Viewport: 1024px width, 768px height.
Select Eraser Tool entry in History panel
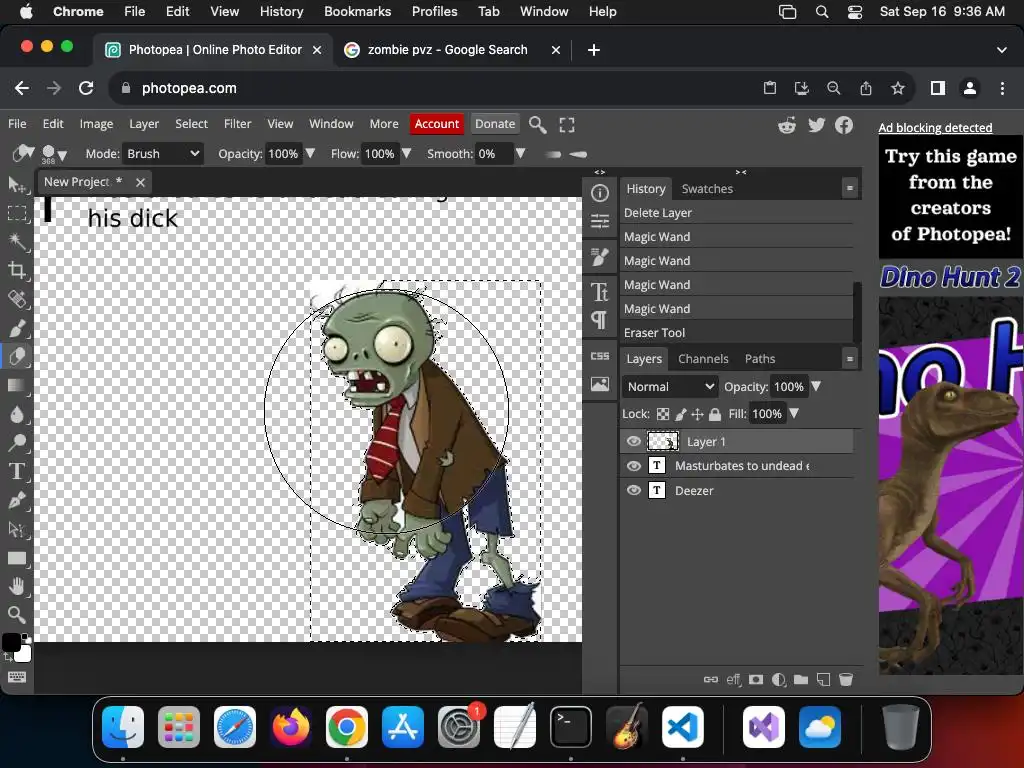point(655,333)
